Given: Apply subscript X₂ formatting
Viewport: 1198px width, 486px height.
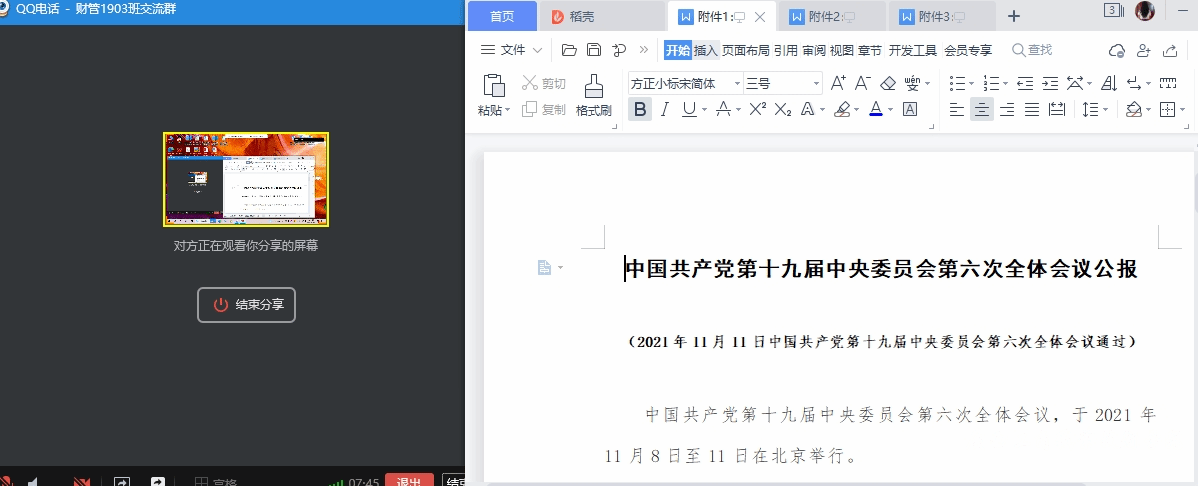Looking at the screenshot, I should pyautogui.click(x=782, y=109).
